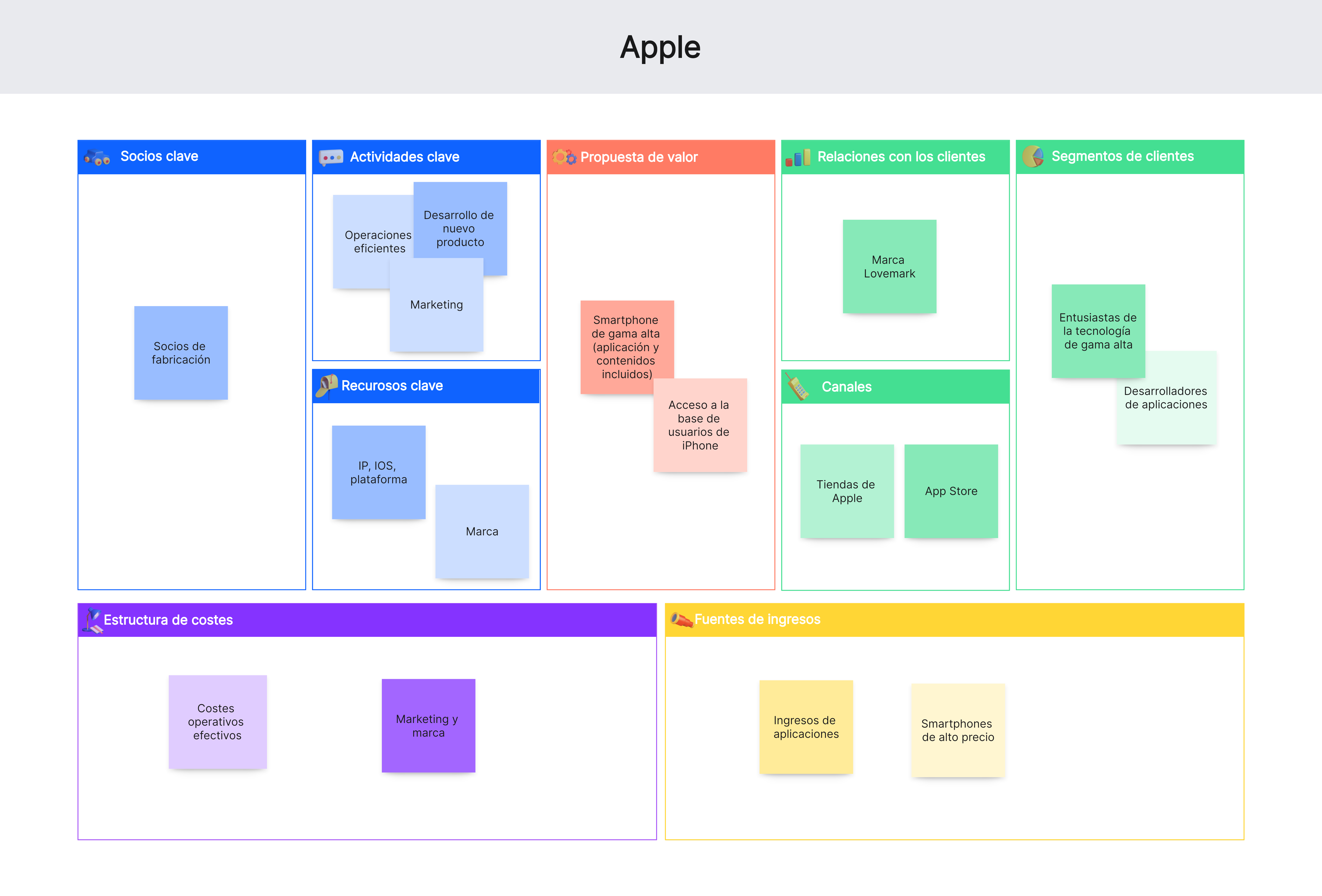Viewport: 1322px width, 896px height.
Task: Select the Tiendas de Apple sticky note
Action: 847,492
